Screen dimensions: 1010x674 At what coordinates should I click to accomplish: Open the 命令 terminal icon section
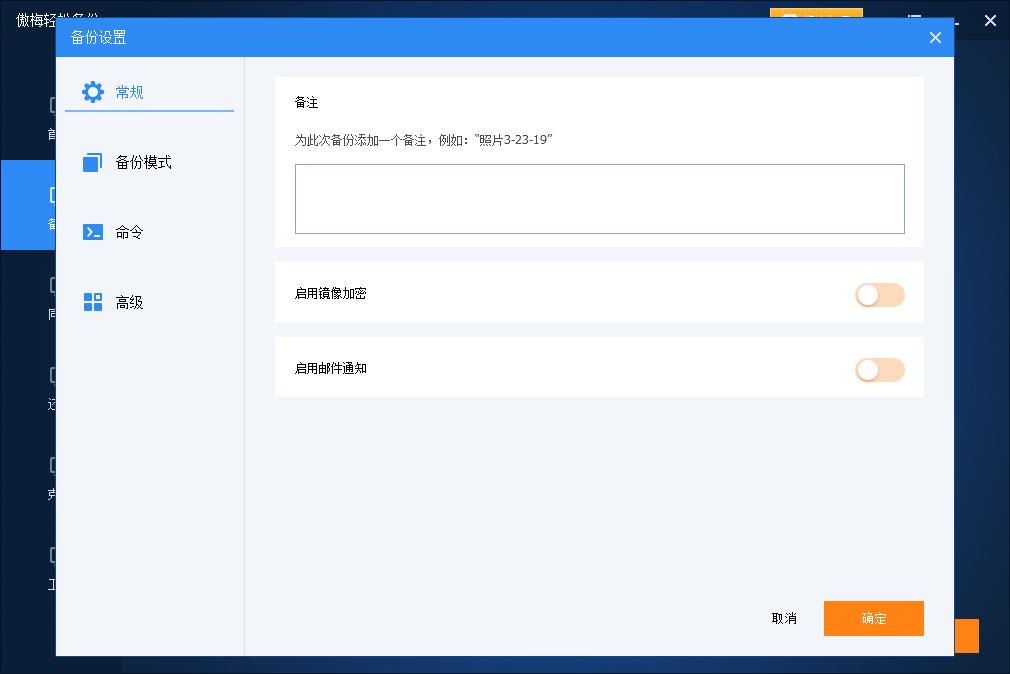coord(93,232)
